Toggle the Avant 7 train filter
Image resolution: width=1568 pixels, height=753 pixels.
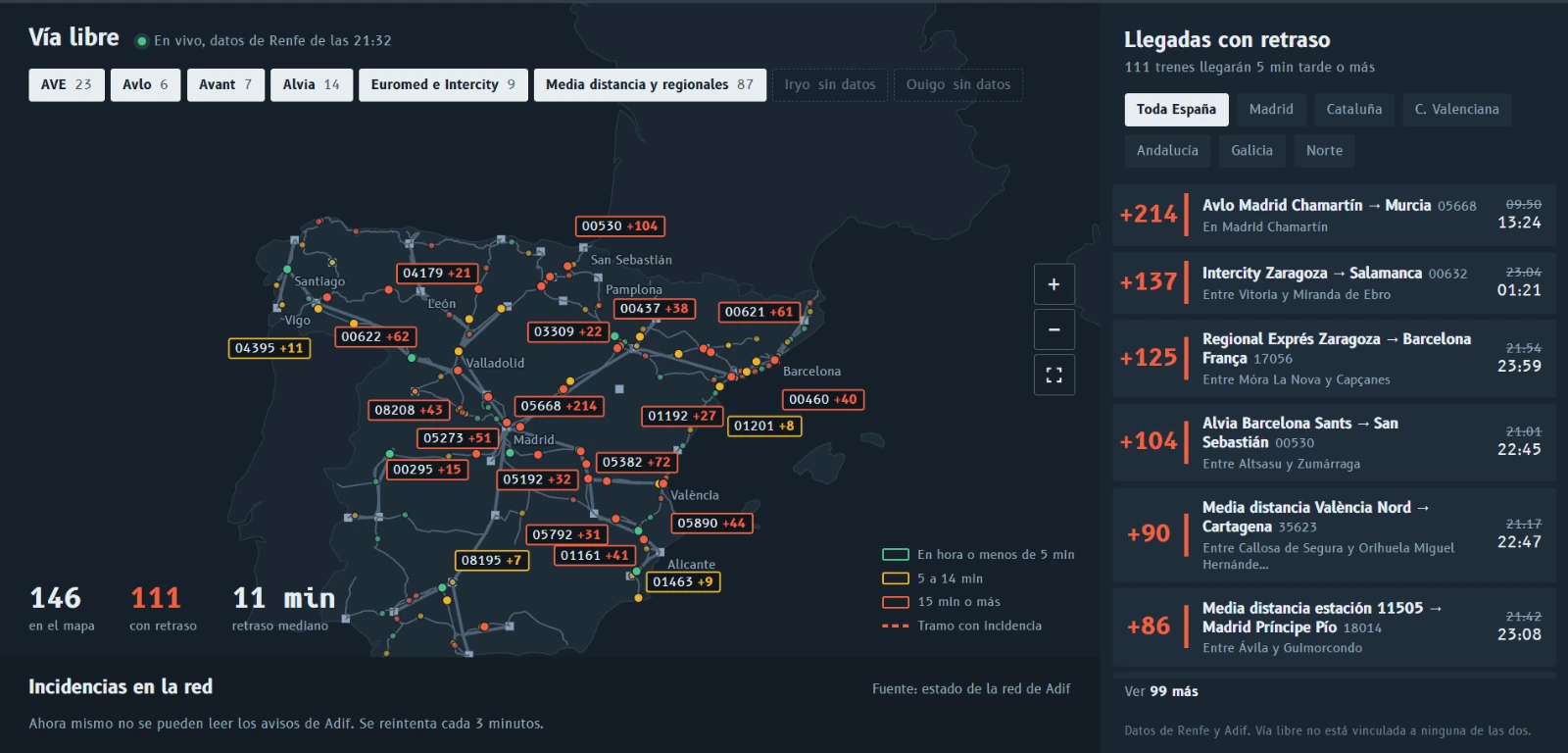tap(225, 84)
